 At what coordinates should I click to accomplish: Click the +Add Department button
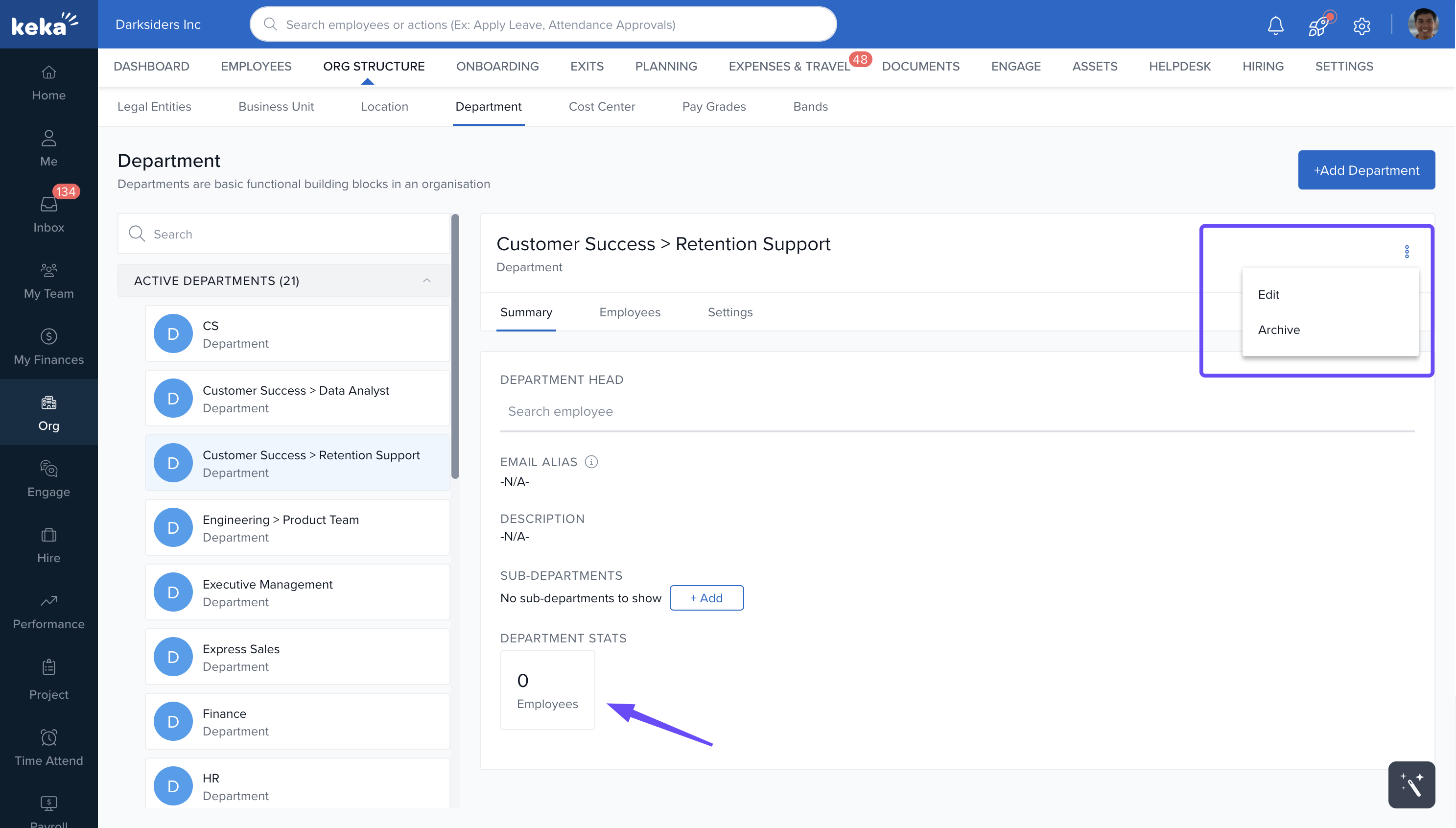(x=1365, y=170)
